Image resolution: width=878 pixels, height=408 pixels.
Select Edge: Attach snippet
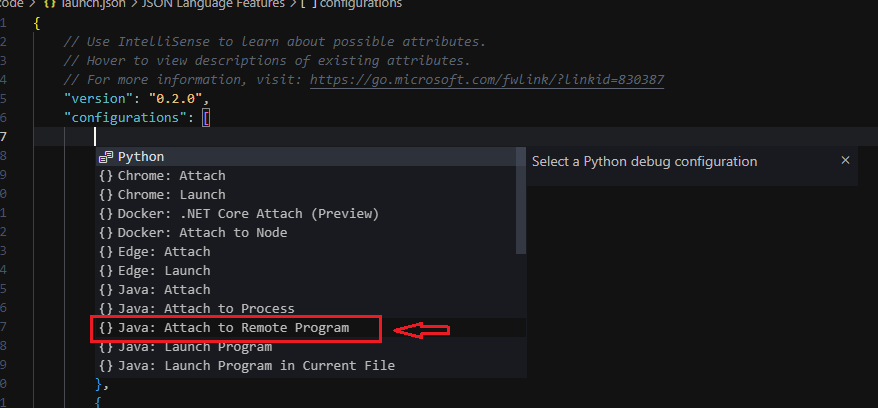164,252
